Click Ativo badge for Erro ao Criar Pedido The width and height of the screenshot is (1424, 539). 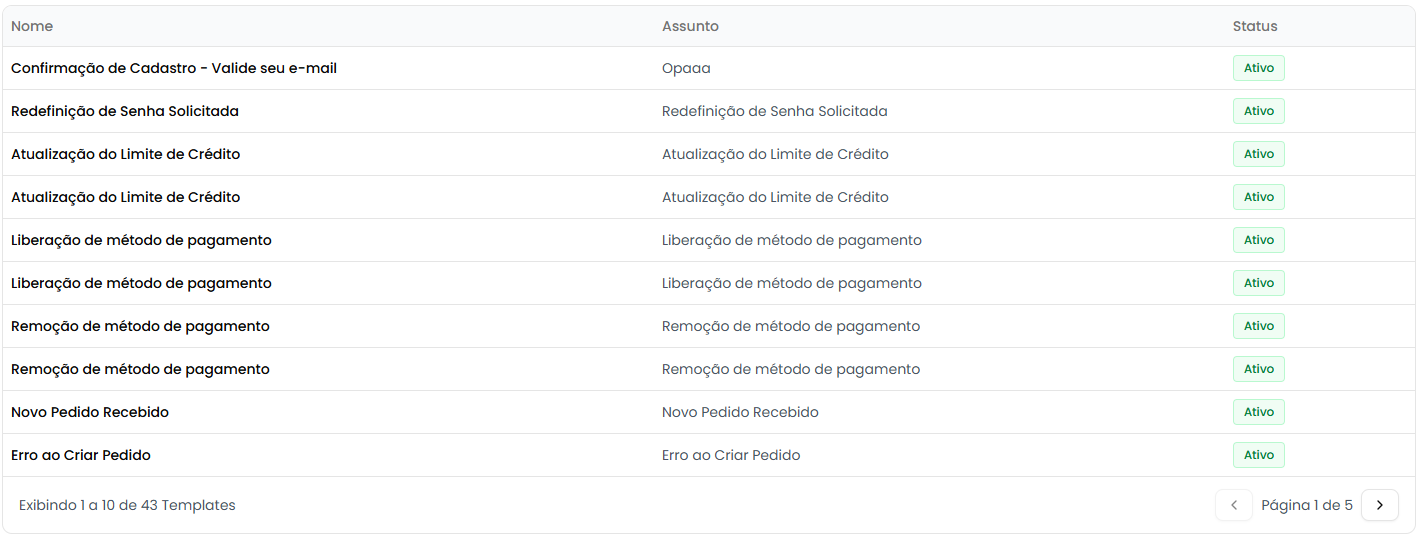(x=1258, y=455)
